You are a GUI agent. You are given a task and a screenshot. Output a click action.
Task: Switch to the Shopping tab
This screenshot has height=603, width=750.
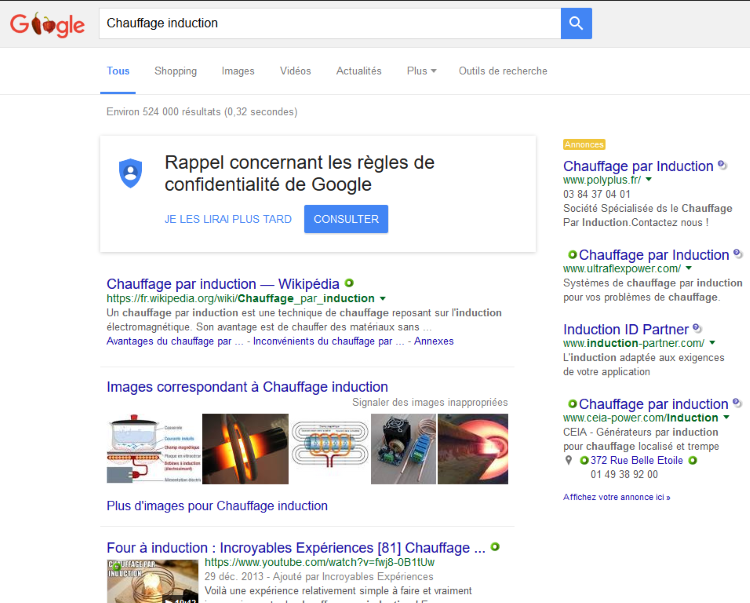[x=176, y=71]
